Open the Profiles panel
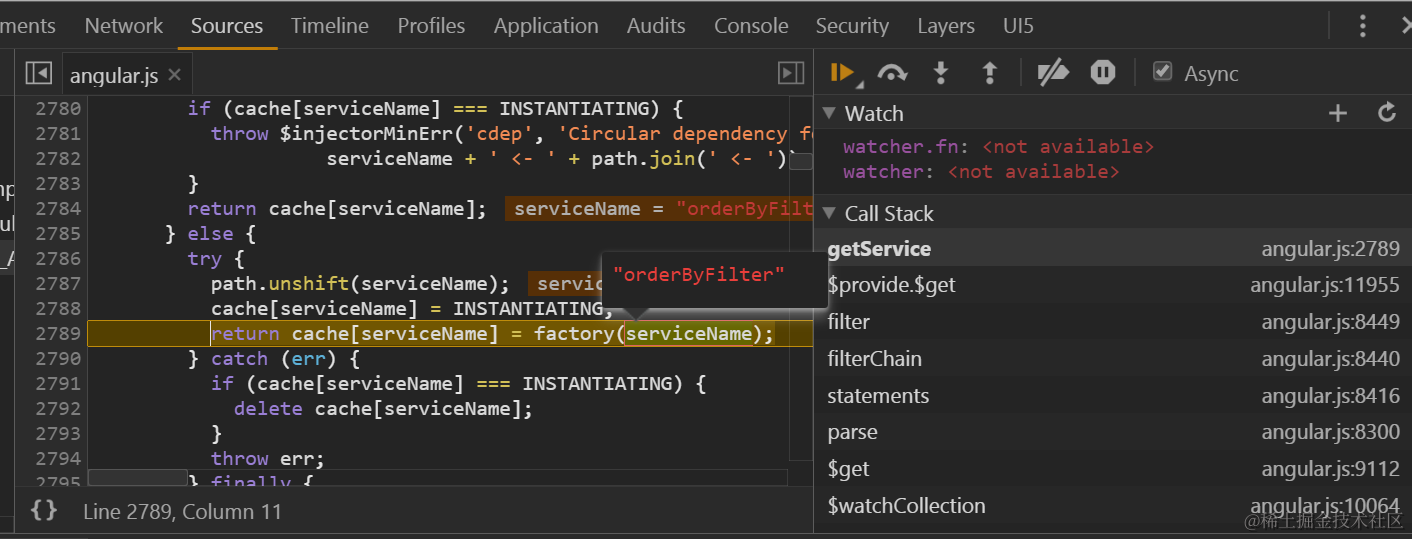Viewport: 1412px width, 539px height. click(x=431, y=26)
